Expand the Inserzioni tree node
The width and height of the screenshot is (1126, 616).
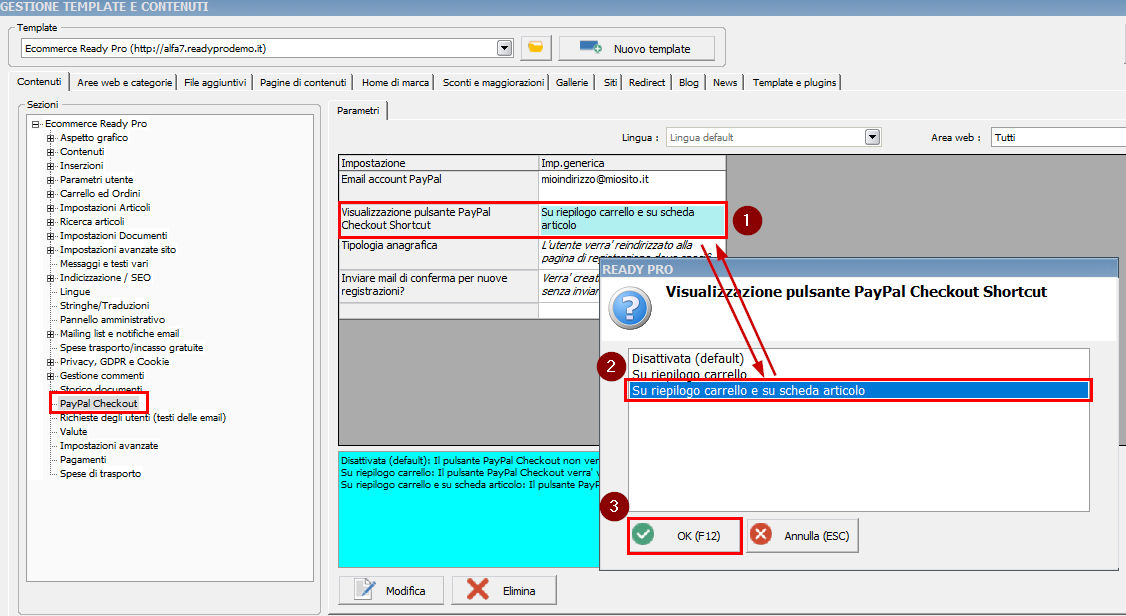[x=50, y=166]
